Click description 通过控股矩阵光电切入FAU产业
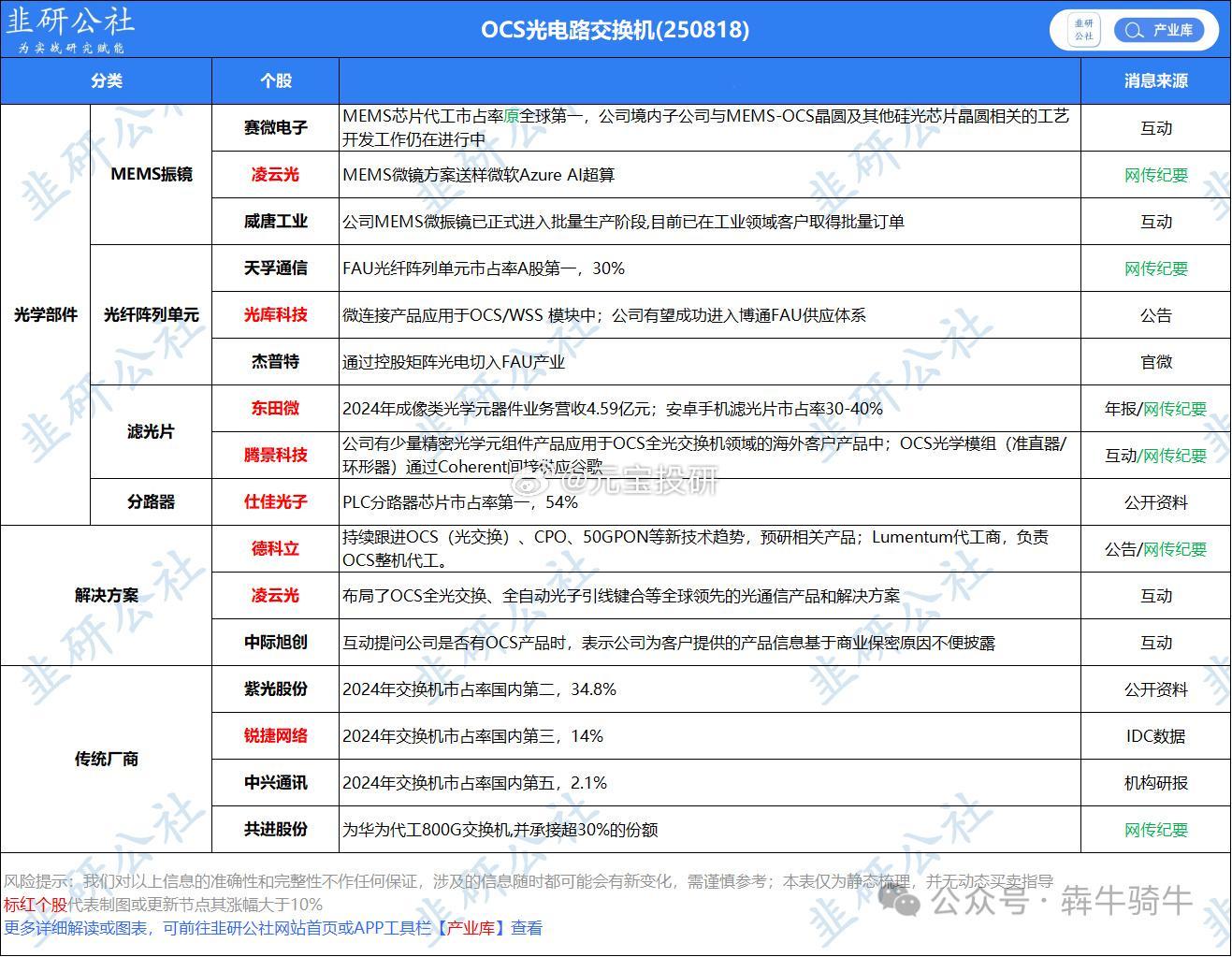The height and width of the screenshot is (957, 1232). pyautogui.click(x=454, y=362)
